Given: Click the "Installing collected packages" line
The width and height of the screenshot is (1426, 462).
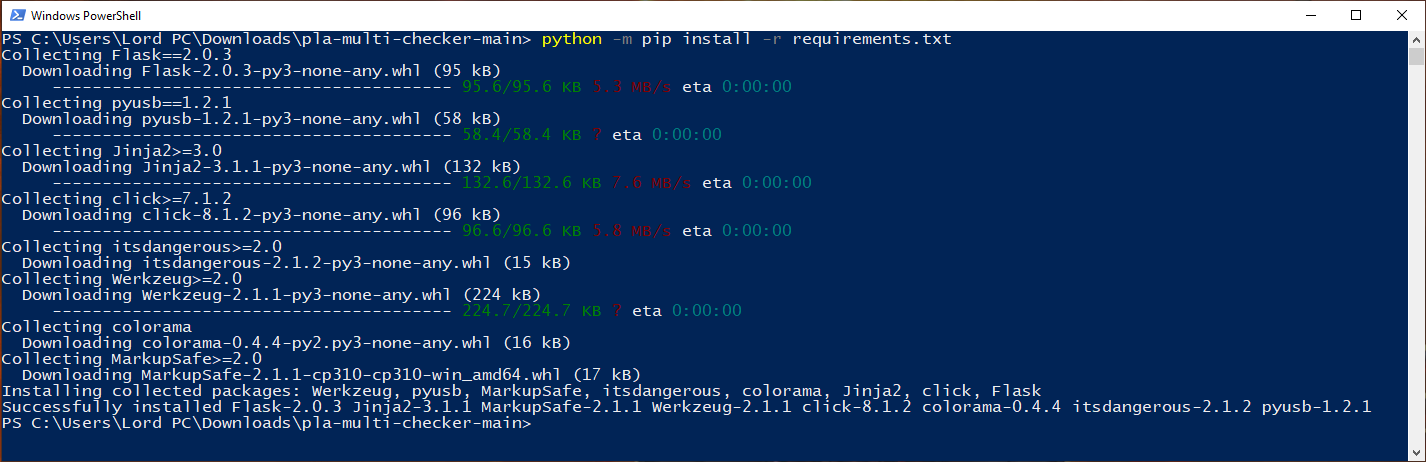Looking at the screenshot, I should [x=521, y=391].
